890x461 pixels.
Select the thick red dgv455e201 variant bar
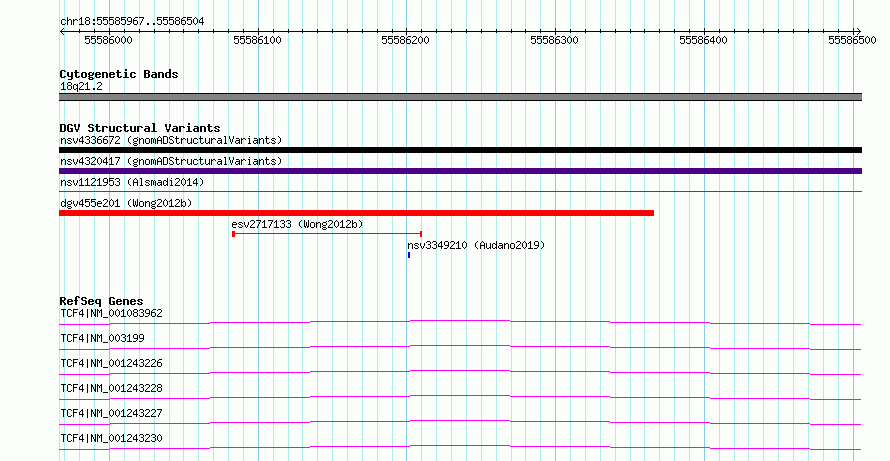click(x=356, y=213)
